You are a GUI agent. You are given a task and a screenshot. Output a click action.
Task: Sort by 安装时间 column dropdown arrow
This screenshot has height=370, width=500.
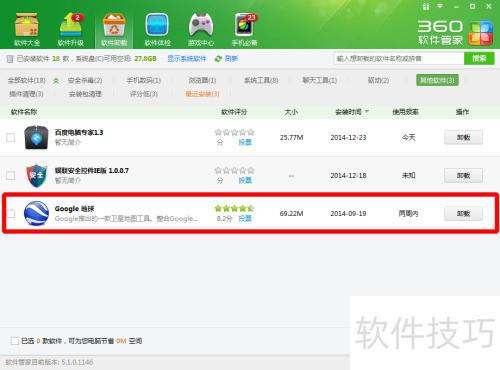pos(367,111)
